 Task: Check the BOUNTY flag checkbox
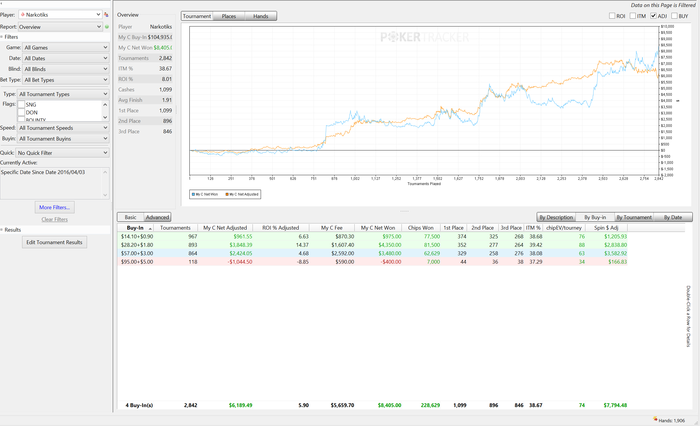pos(21,119)
